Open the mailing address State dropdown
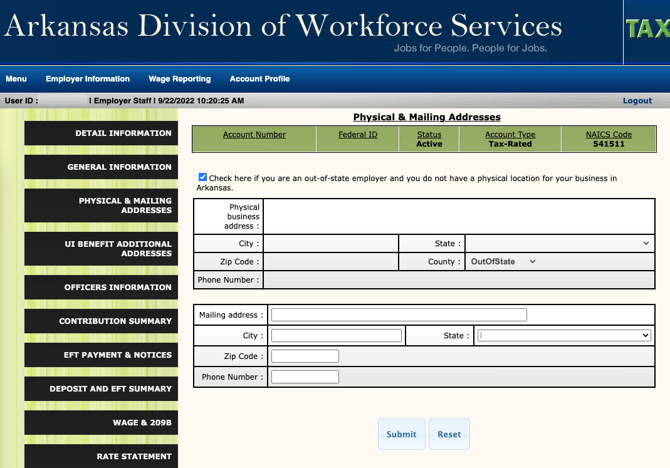The height and width of the screenshot is (468, 670). coord(564,336)
